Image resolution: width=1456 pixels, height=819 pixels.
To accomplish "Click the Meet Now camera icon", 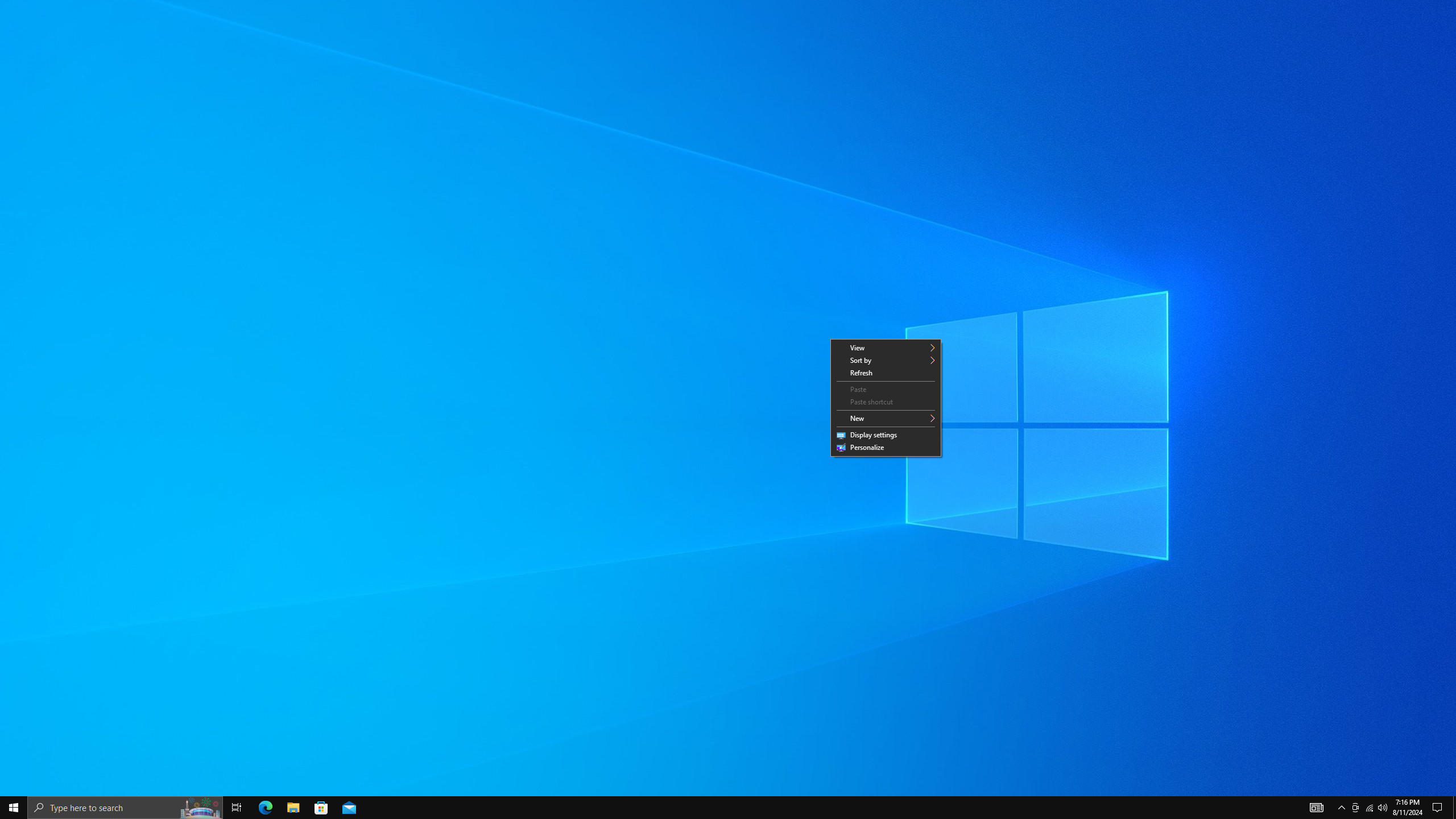I will tap(1355, 808).
